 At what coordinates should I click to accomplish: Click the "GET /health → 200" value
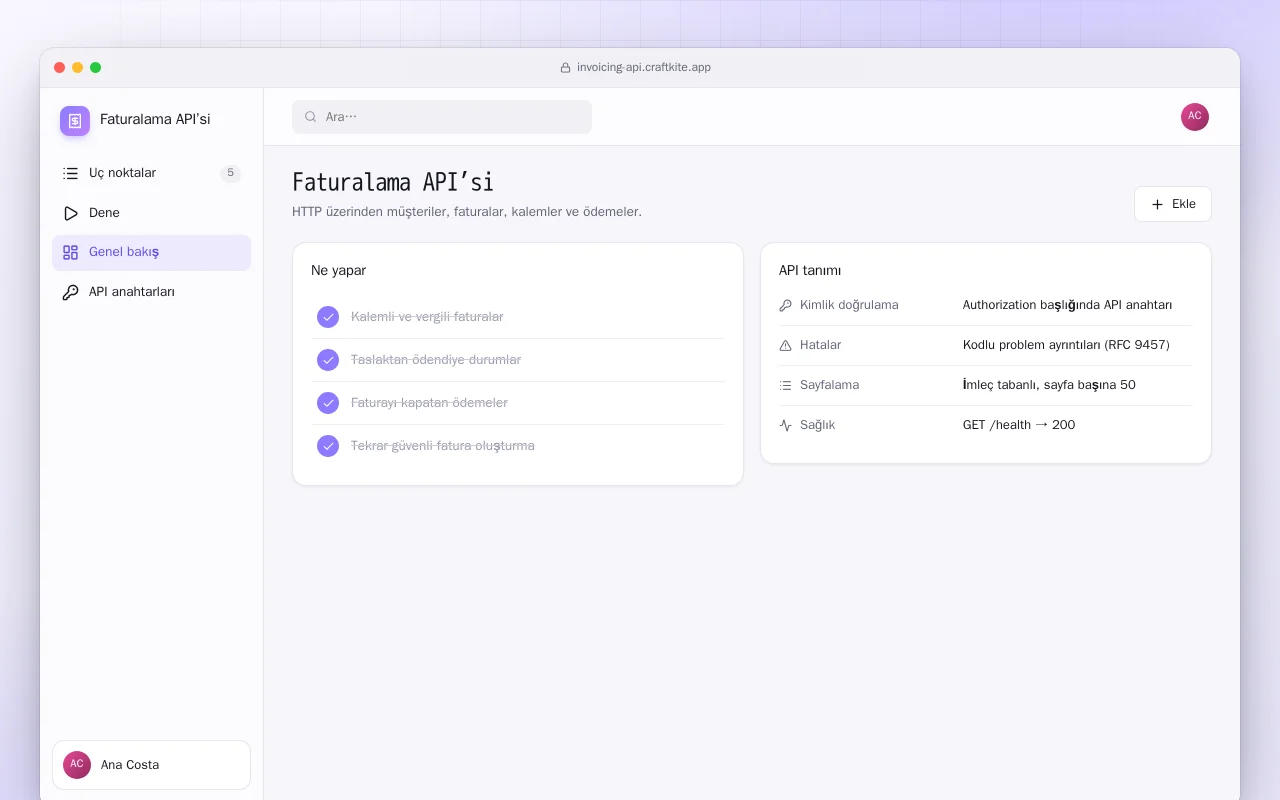tap(1019, 425)
